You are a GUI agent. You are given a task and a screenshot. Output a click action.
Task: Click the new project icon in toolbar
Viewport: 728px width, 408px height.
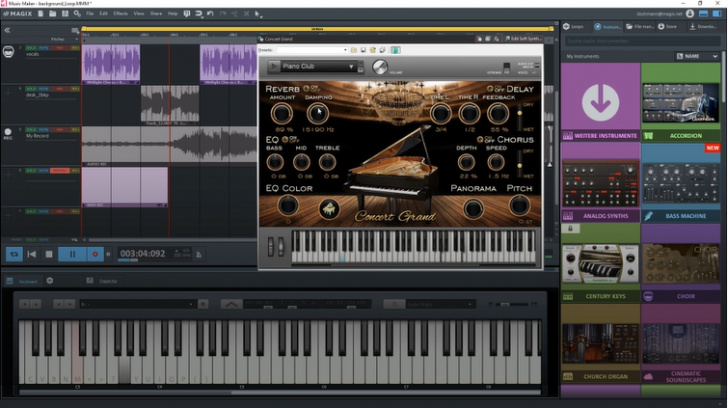[x=40, y=13]
